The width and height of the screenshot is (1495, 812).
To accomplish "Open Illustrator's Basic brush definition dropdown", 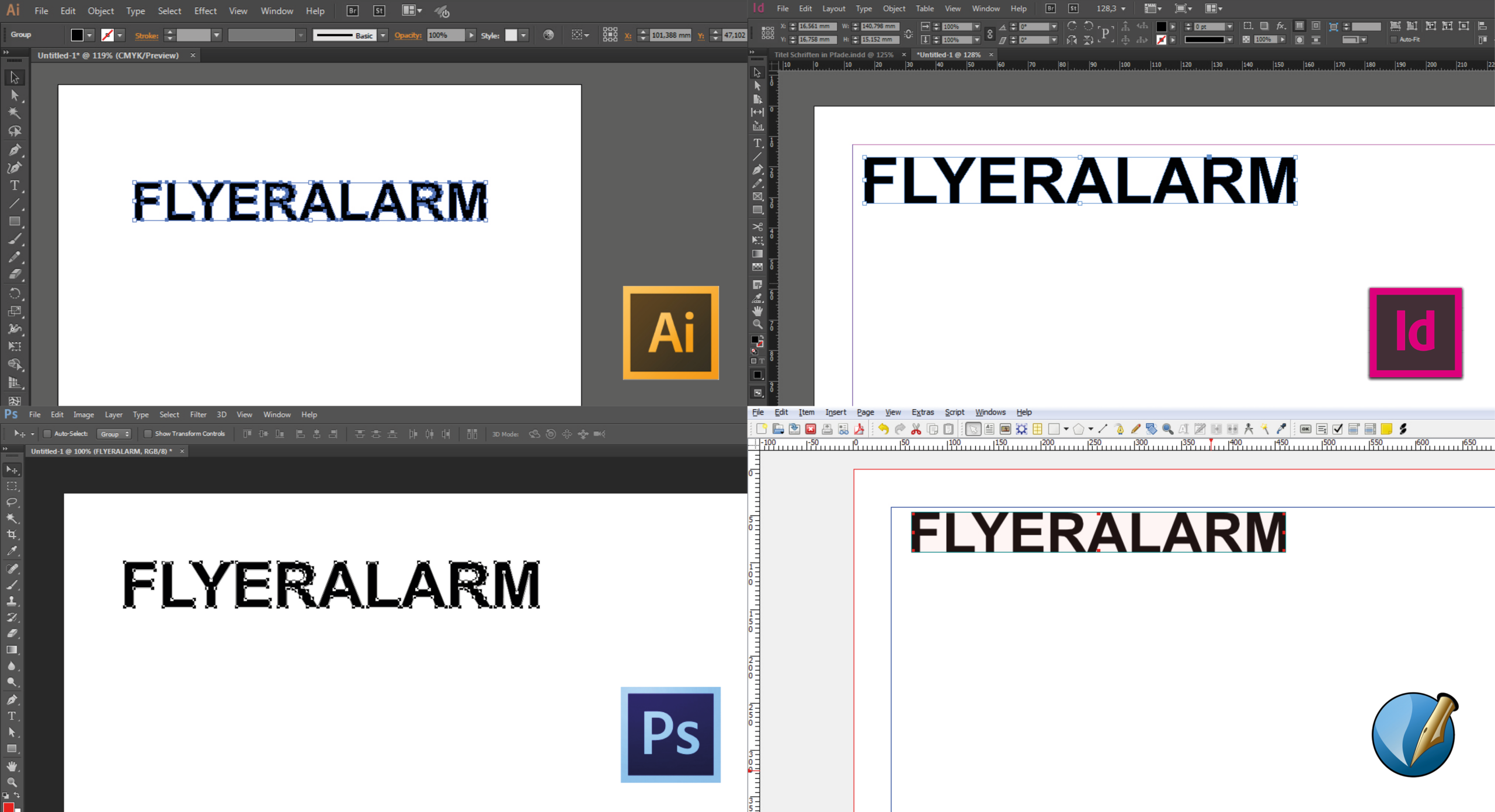I will (383, 36).
